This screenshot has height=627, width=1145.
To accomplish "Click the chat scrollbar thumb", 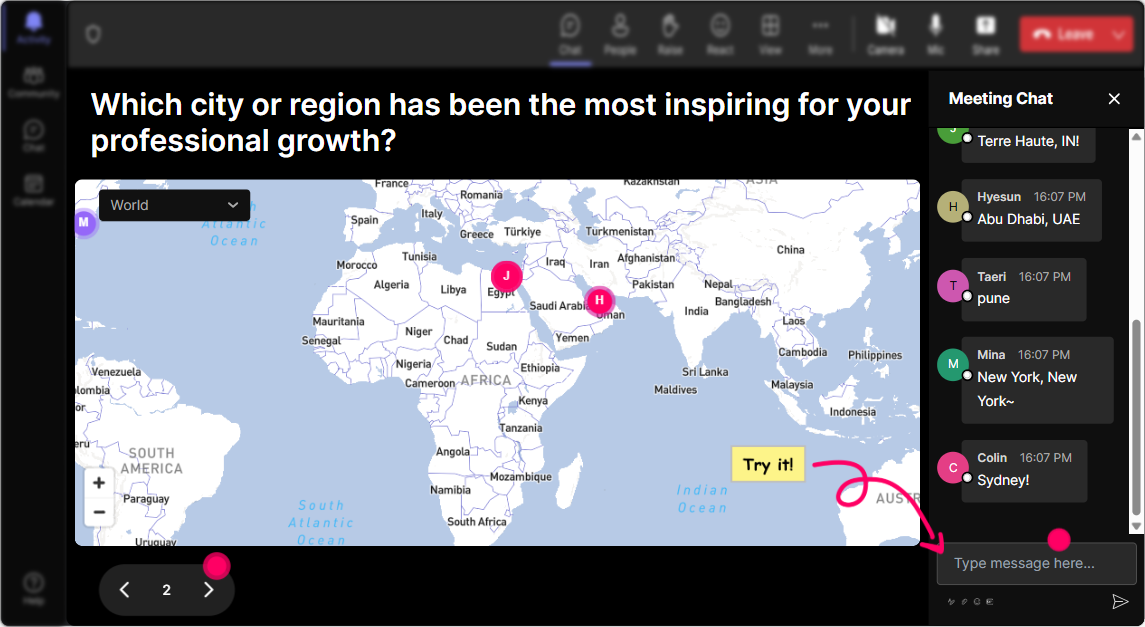I will click(1136, 417).
